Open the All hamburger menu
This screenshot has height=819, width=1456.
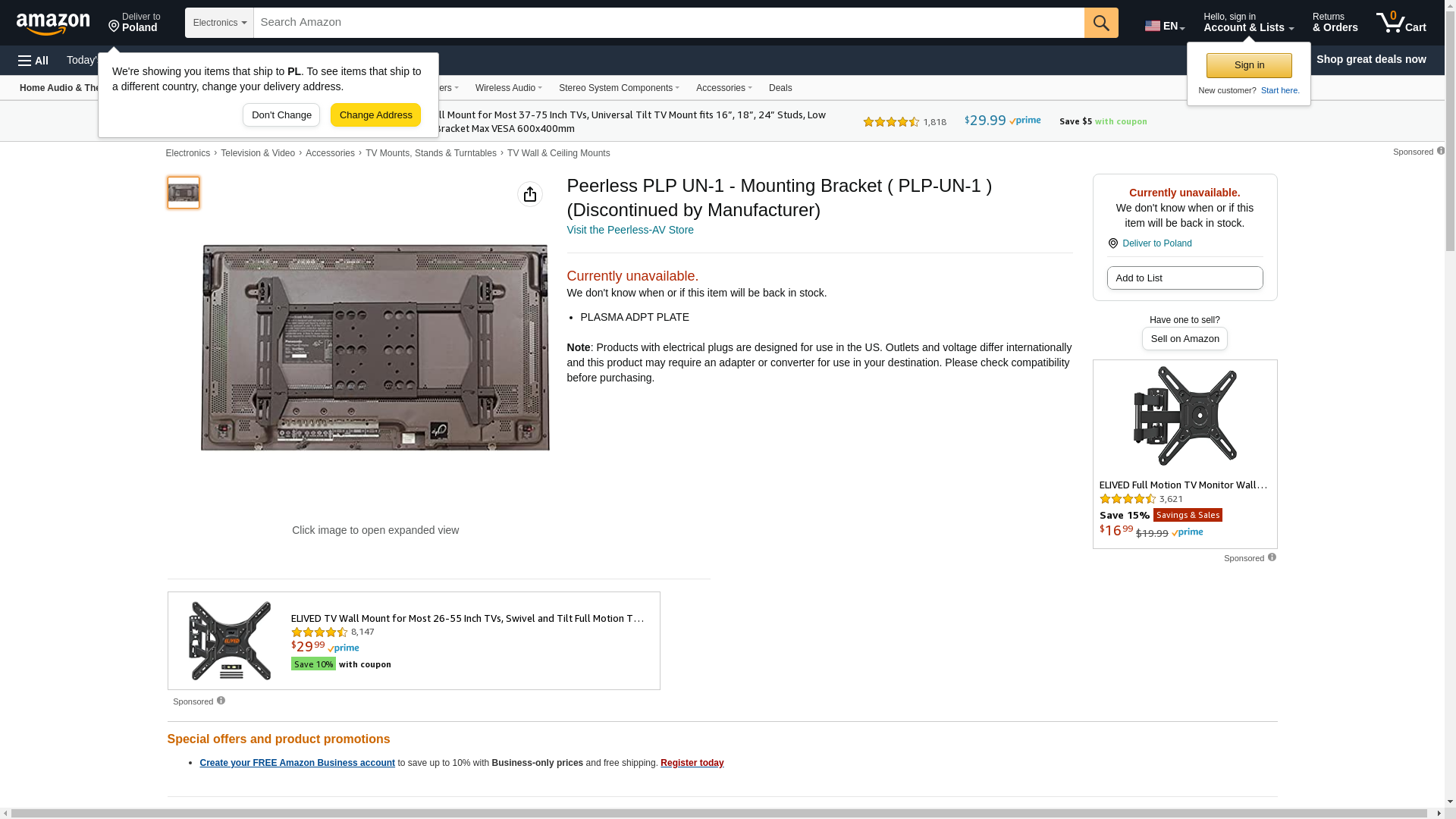click(33, 60)
